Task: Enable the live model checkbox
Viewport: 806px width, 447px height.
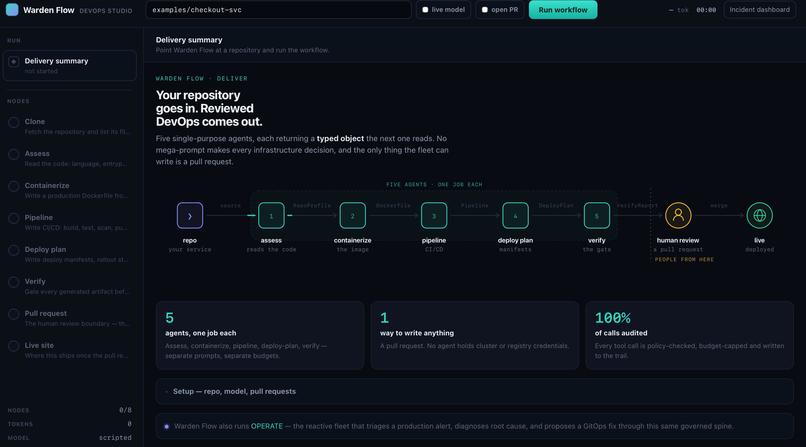Action: coord(425,10)
